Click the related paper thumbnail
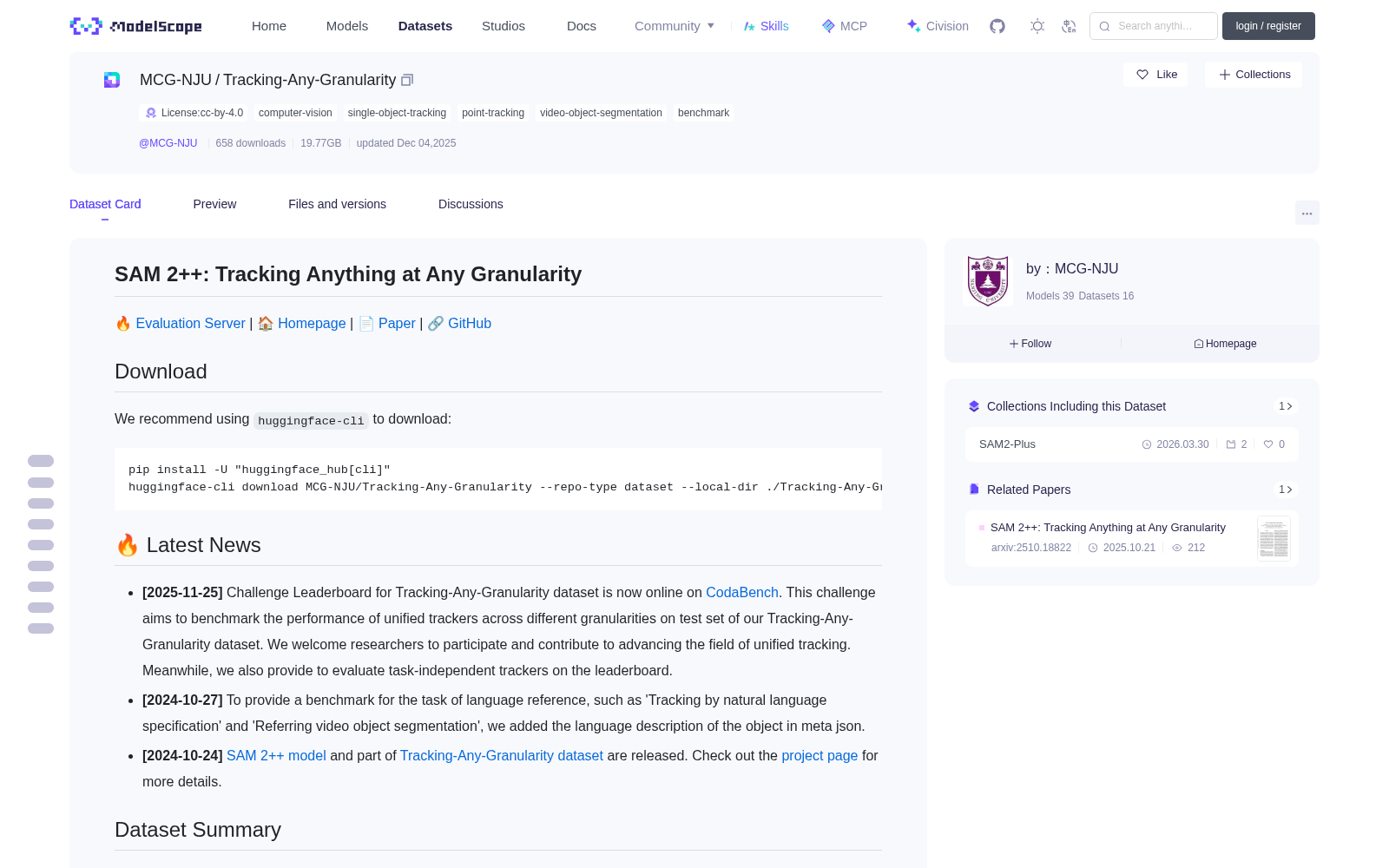Viewport: 1389px width, 868px height. pyautogui.click(x=1274, y=538)
